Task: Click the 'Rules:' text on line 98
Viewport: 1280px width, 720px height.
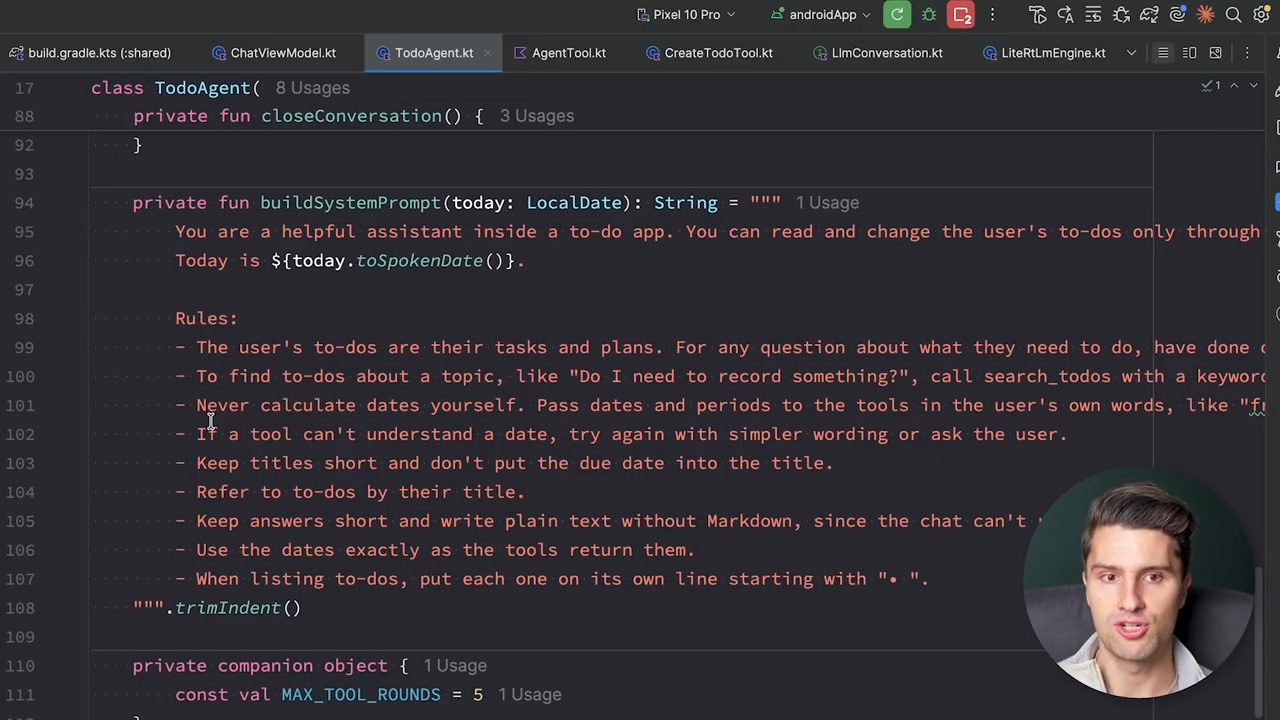Action: pyautogui.click(x=206, y=319)
